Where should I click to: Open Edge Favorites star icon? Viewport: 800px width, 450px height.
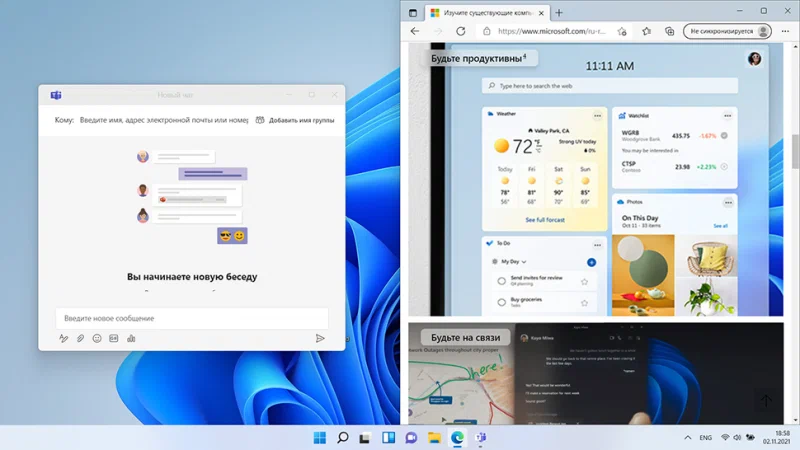click(644, 31)
